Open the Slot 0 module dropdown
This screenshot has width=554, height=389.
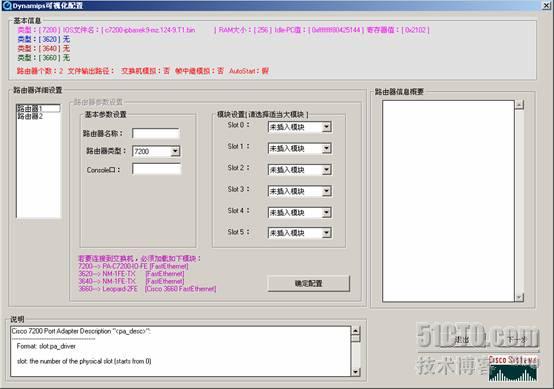pos(299,127)
